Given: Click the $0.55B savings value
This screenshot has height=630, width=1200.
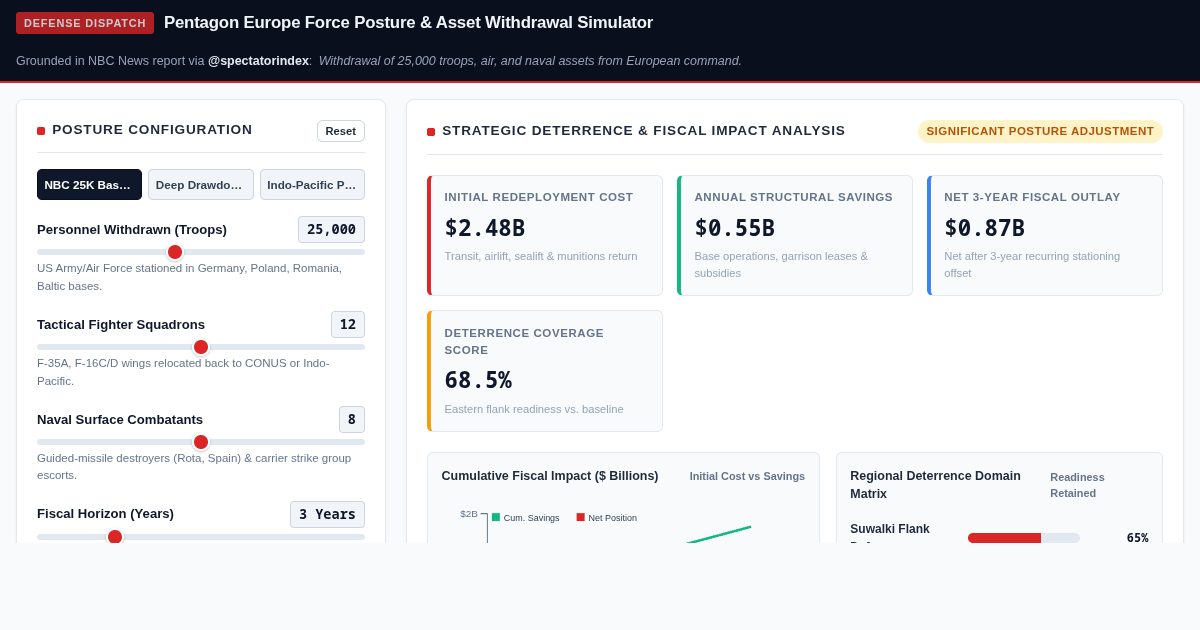Looking at the screenshot, I should coord(735,228).
